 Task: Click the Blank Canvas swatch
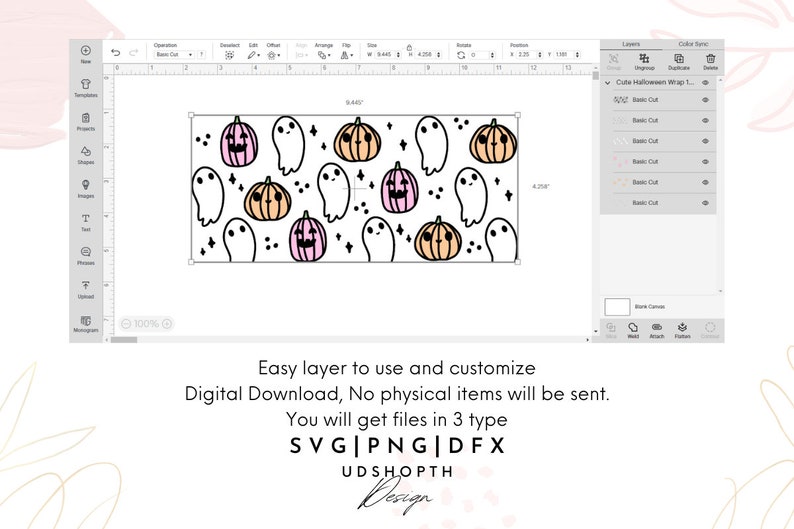pos(617,307)
